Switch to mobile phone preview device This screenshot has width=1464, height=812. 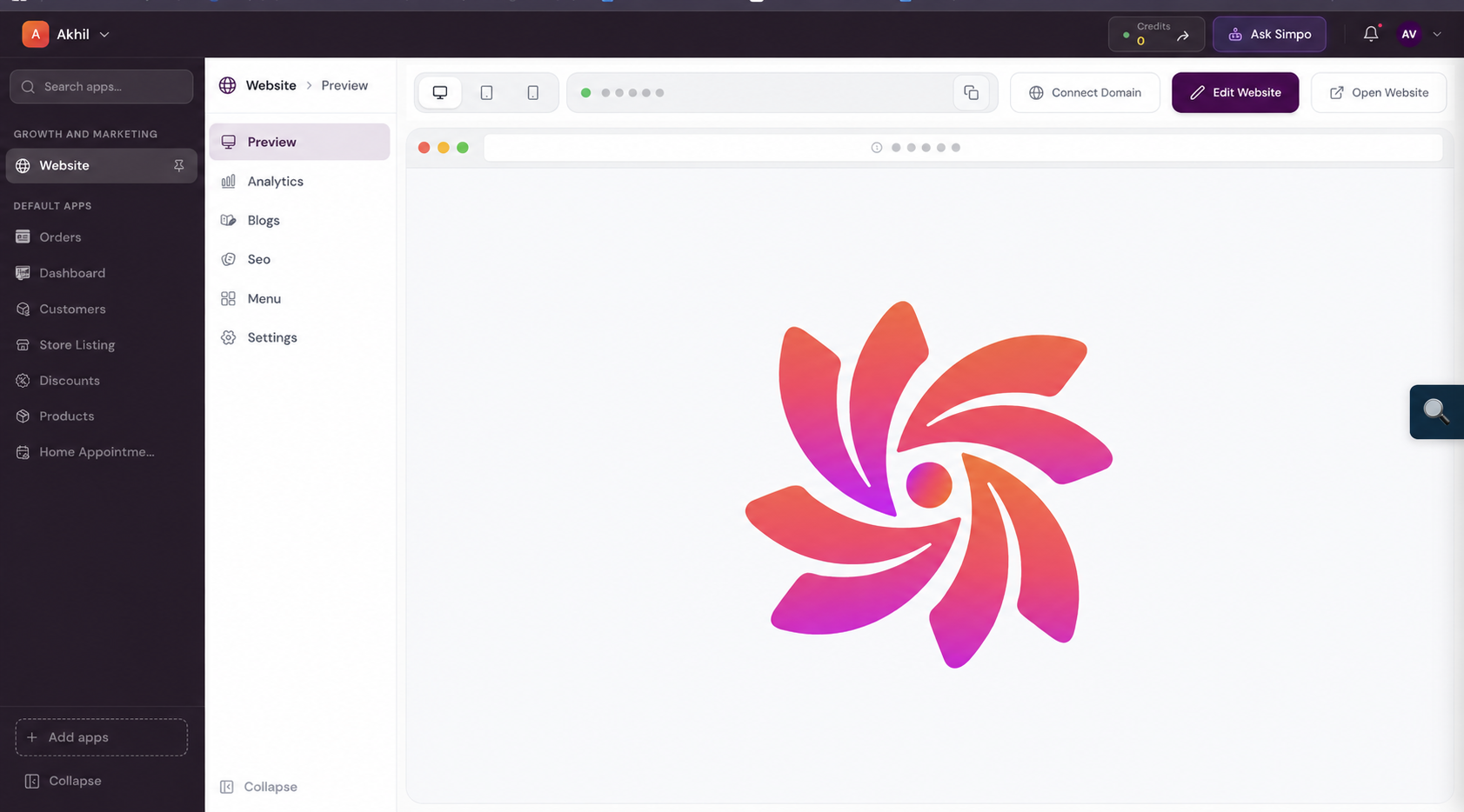pos(533,92)
